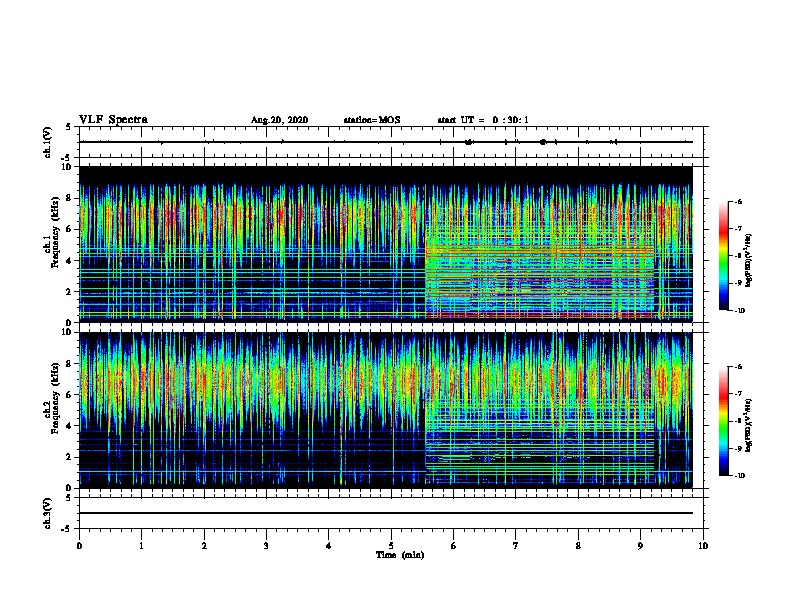Click time tick '6' on the bottom axis
This screenshot has height=612, width=792.
(453, 546)
